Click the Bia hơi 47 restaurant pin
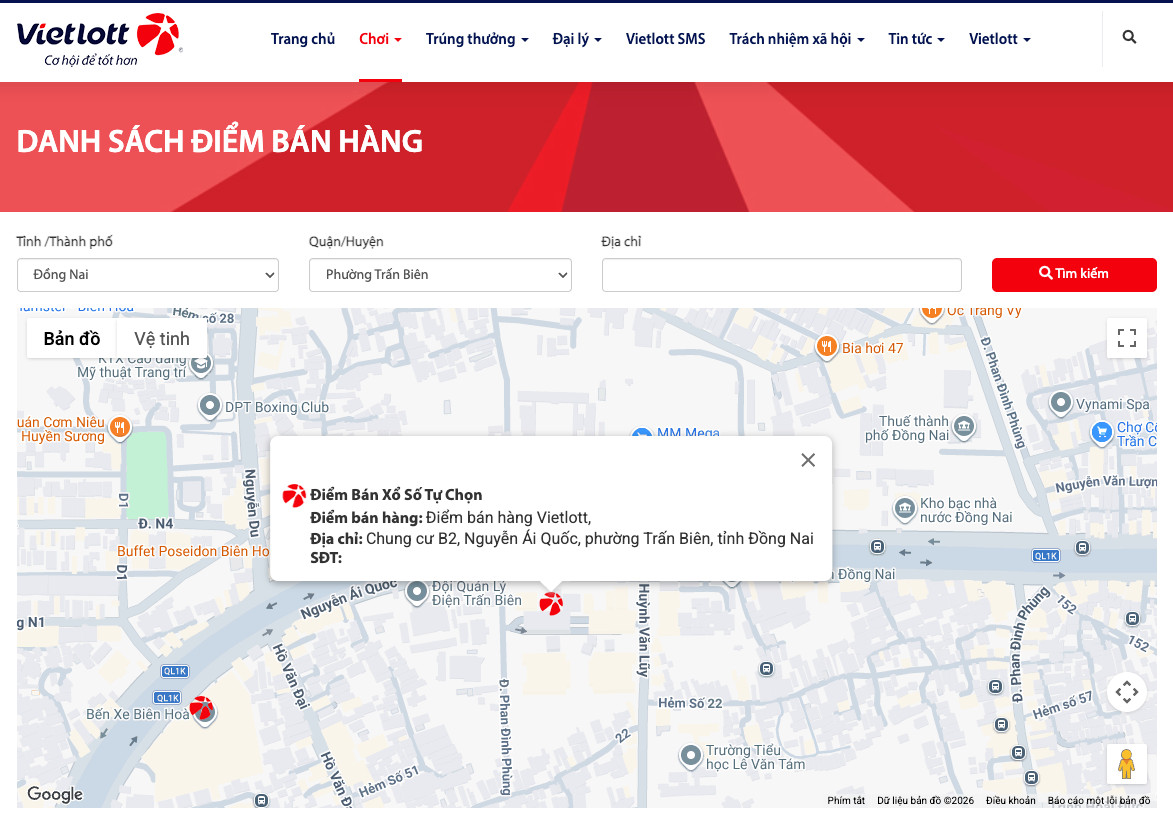Image resolution: width=1173 pixels, height=830 pixels. click(826, 347)
